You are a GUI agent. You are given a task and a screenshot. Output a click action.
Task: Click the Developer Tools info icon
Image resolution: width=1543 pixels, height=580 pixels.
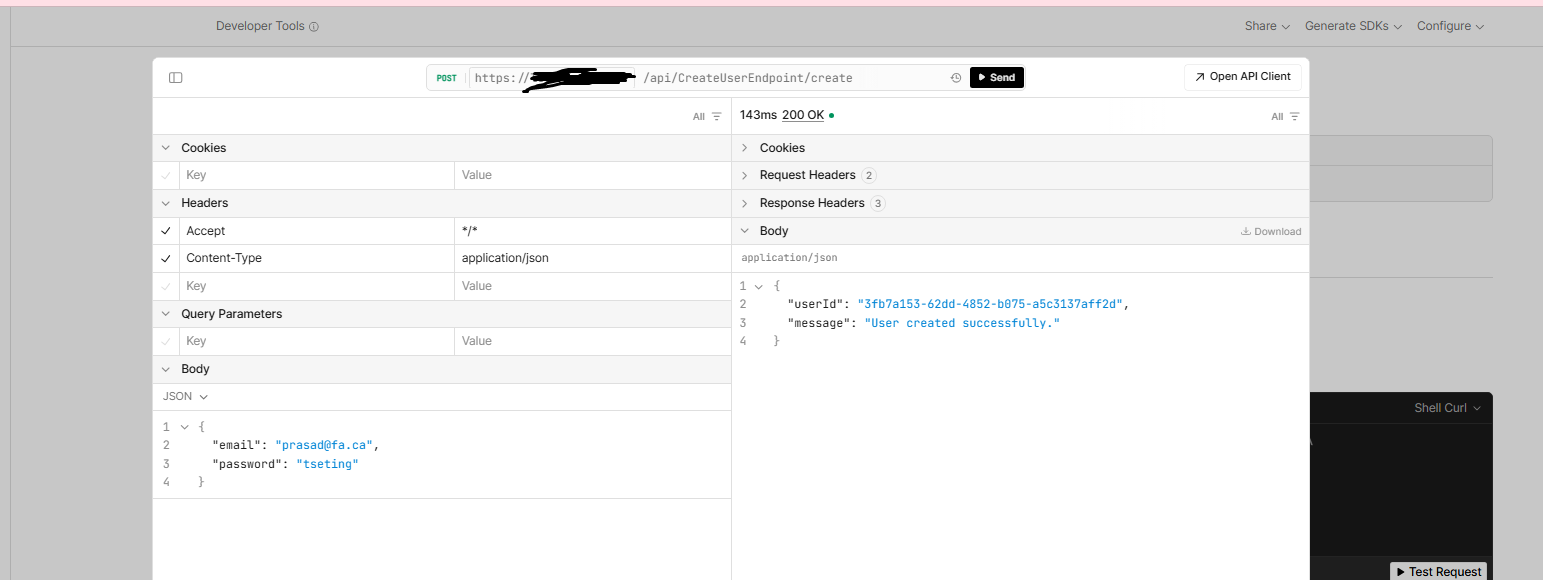pos(314,27)
